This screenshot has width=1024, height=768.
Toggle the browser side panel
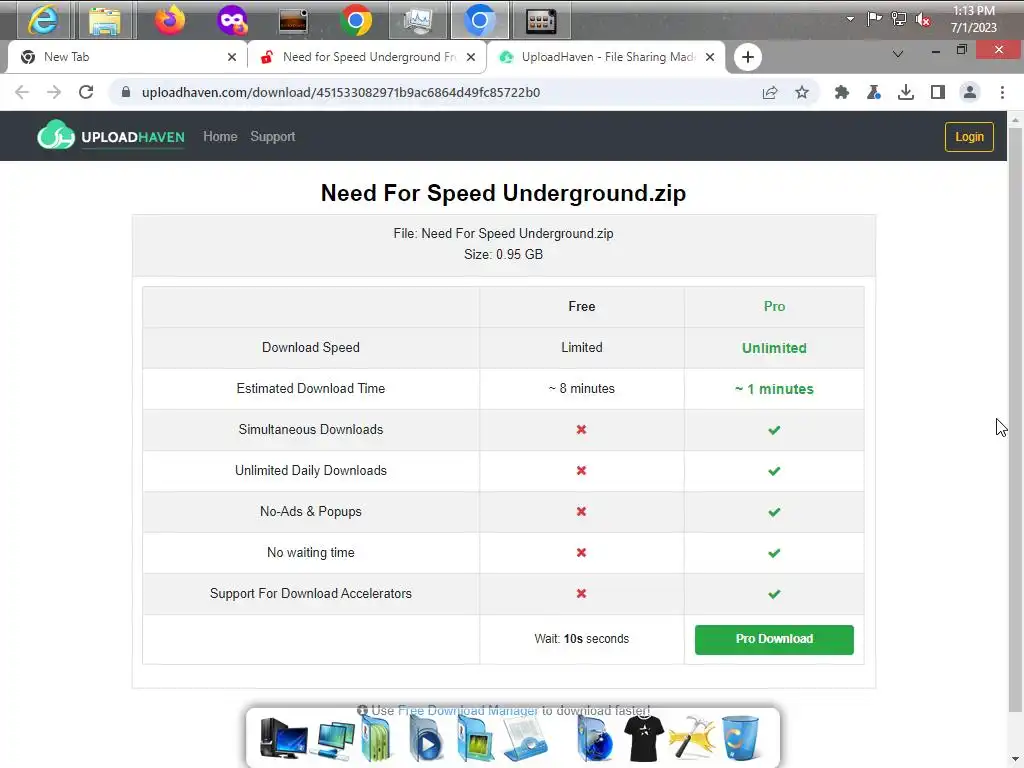pyautogui.click(x=938, y=92)
